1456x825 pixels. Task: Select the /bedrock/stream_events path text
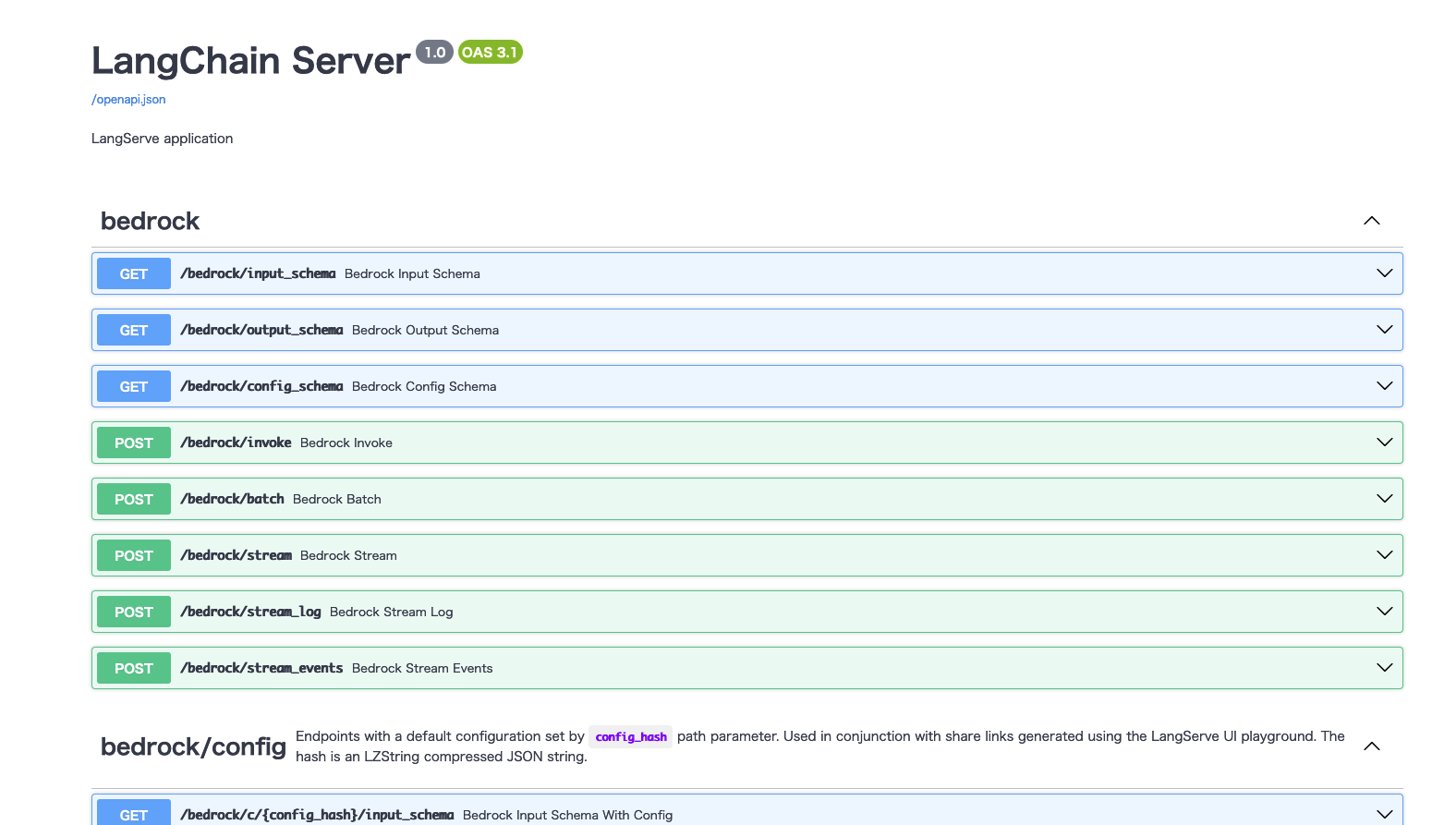click(261, 668)
